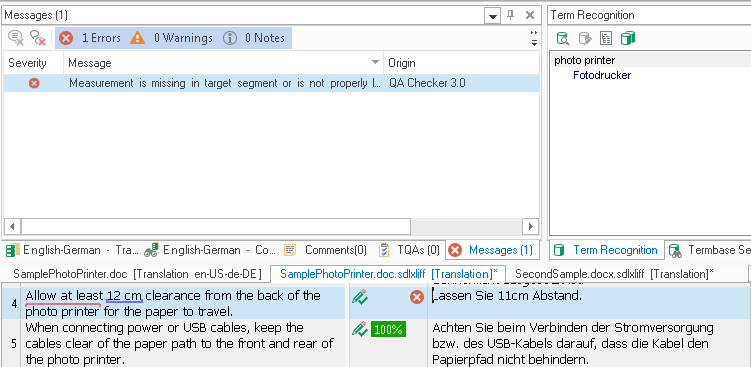Click the left arrow of the horizontal scrollbar
The image size is (751, 367).
click(x=12, y=226)
